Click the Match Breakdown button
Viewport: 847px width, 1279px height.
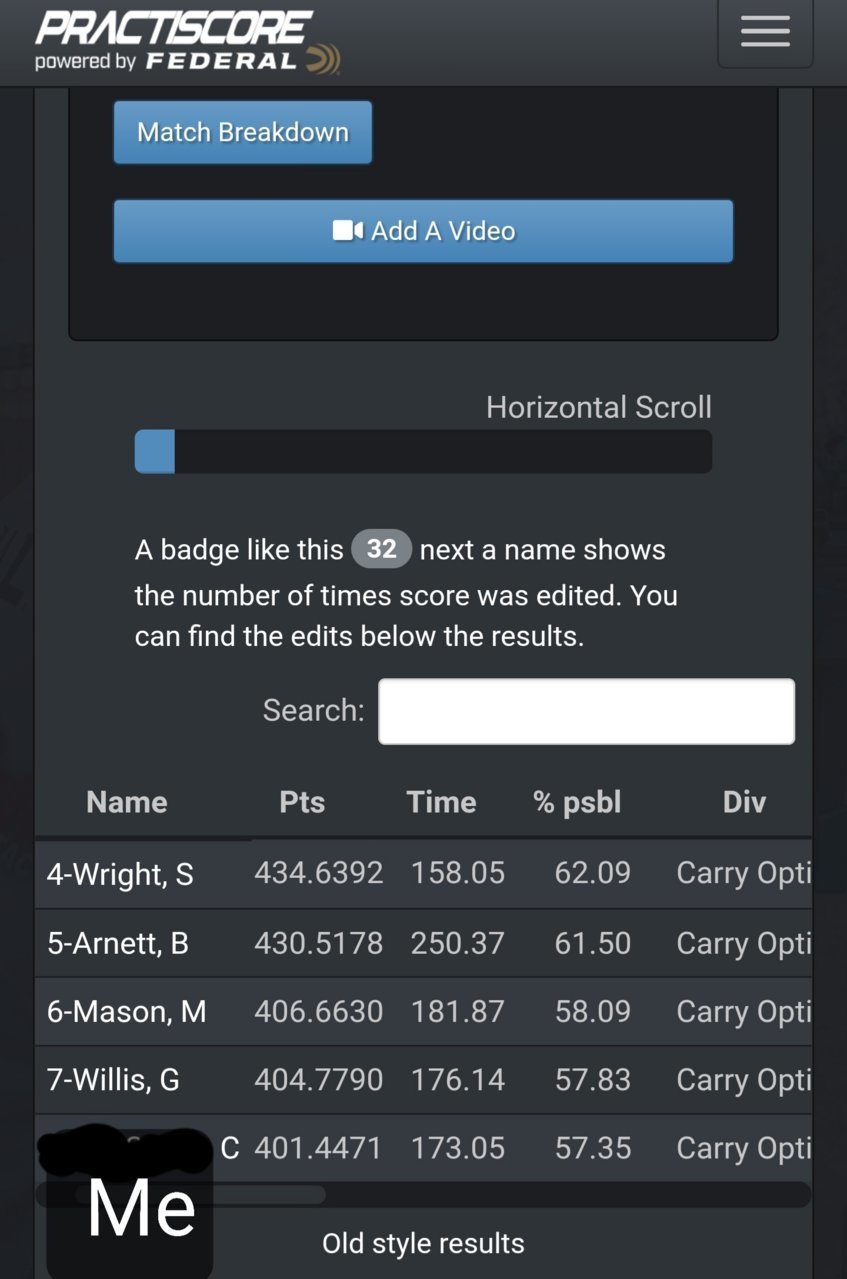(x=243, y=132)
